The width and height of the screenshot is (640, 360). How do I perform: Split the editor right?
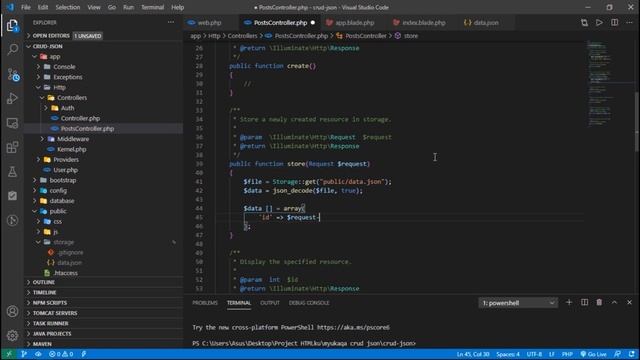614,22
